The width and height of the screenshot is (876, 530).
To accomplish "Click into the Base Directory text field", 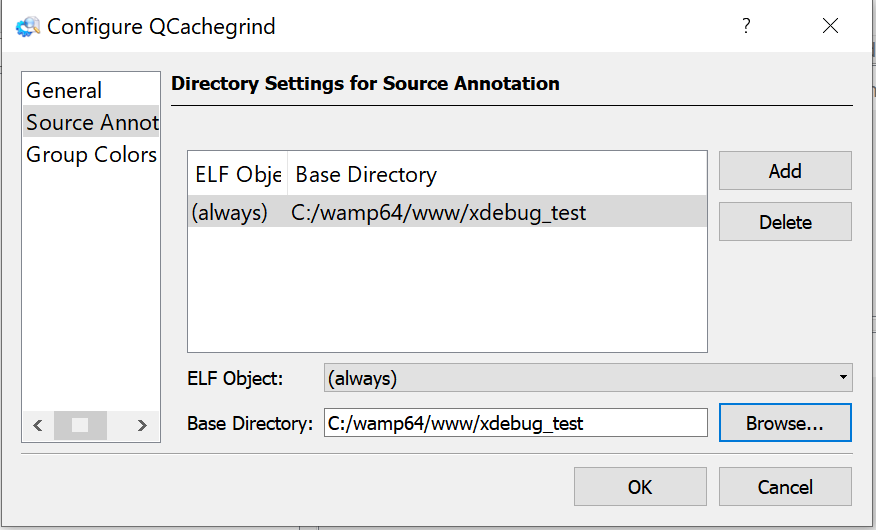I will click(515, 423).
